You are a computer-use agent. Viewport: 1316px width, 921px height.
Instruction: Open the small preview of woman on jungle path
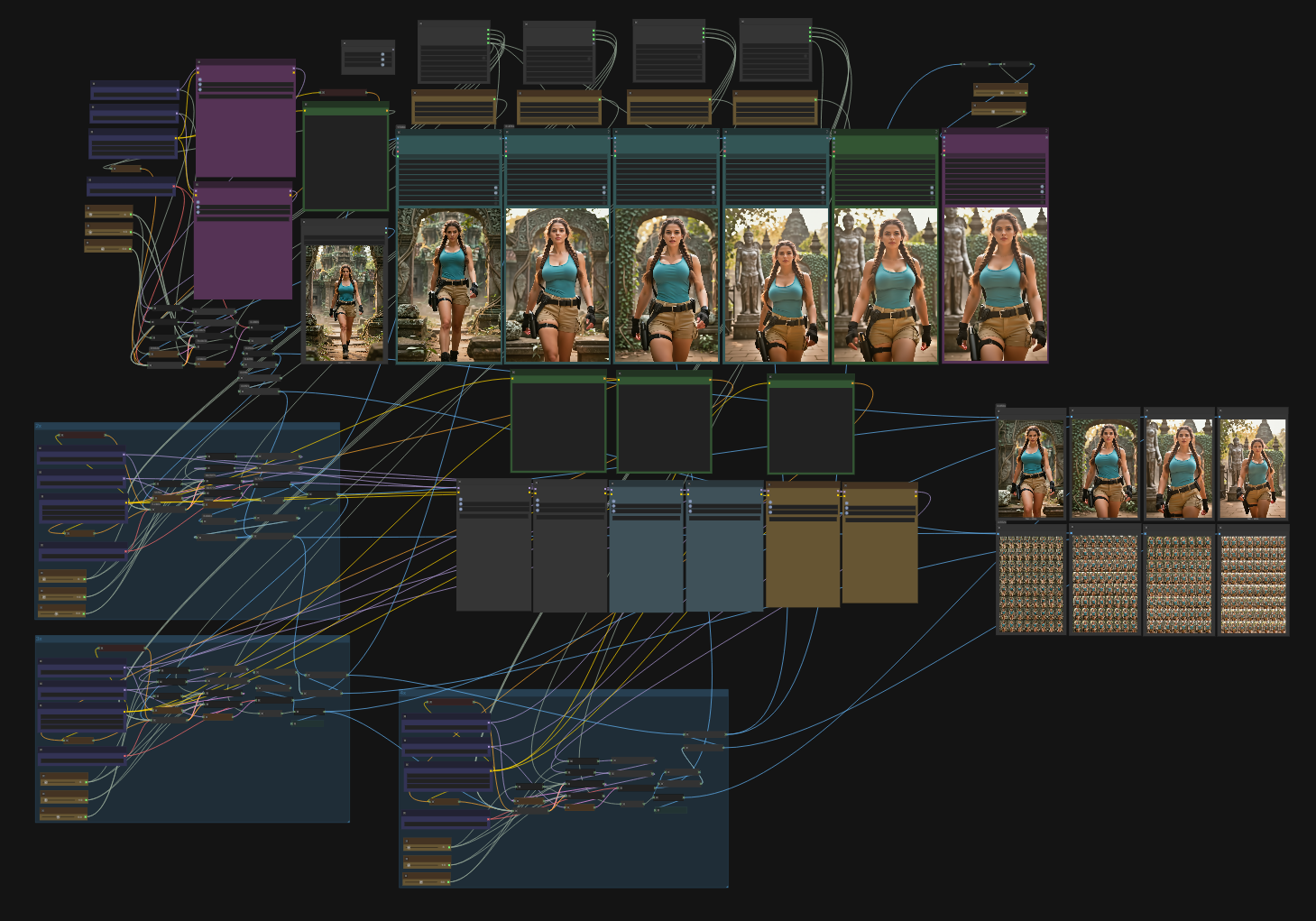(345, 302)
